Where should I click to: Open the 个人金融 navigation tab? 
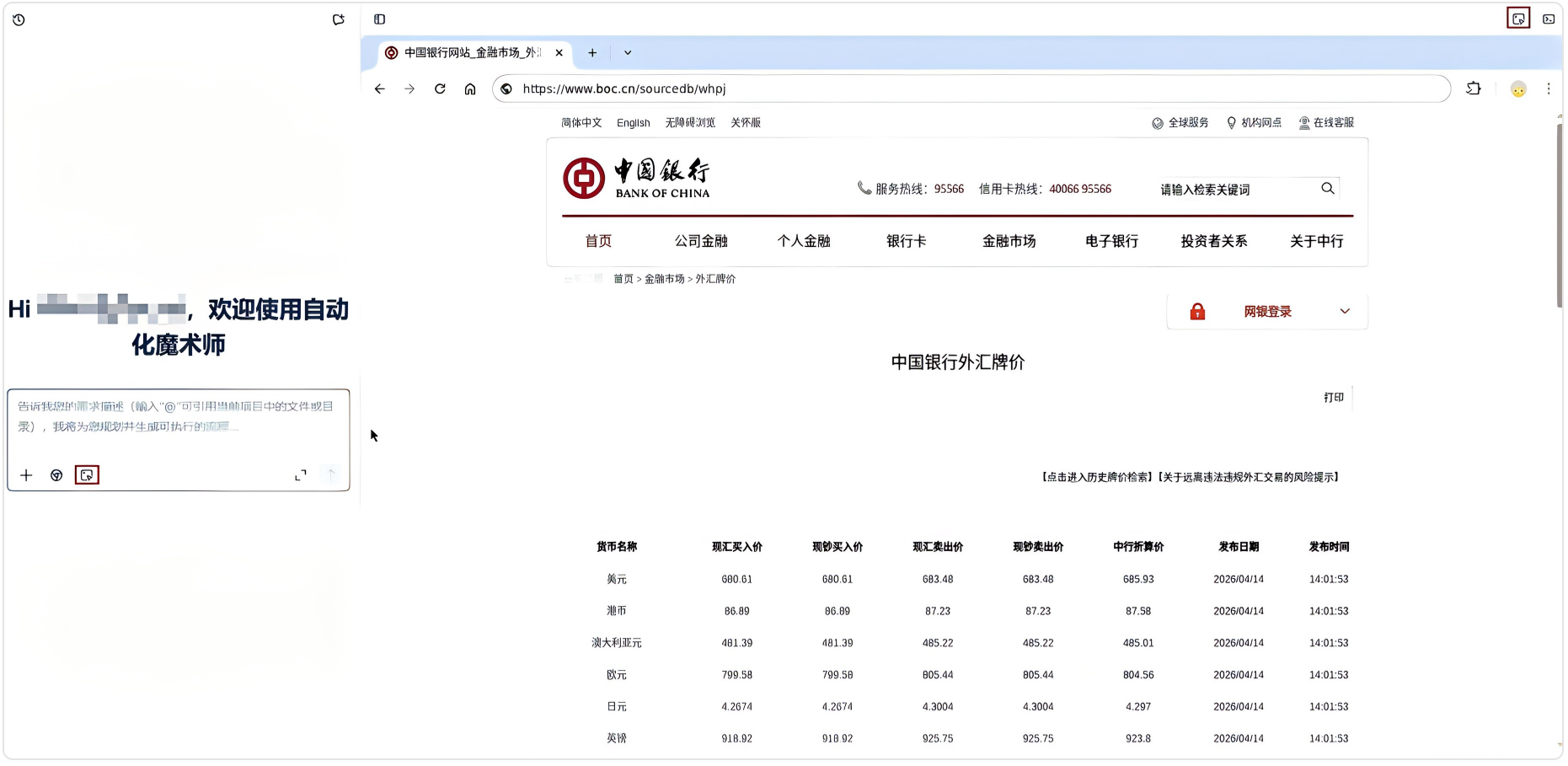[x=804, y=241]
